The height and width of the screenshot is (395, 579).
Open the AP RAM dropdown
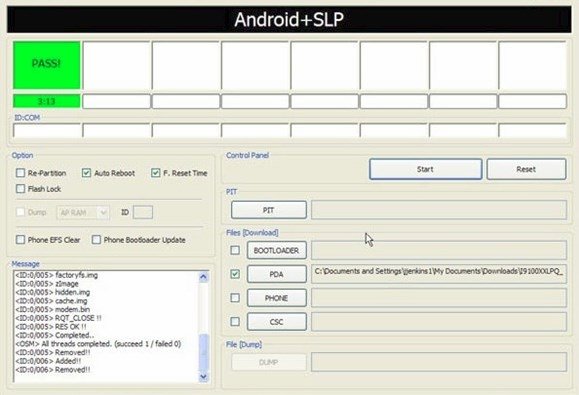point(83,212)
